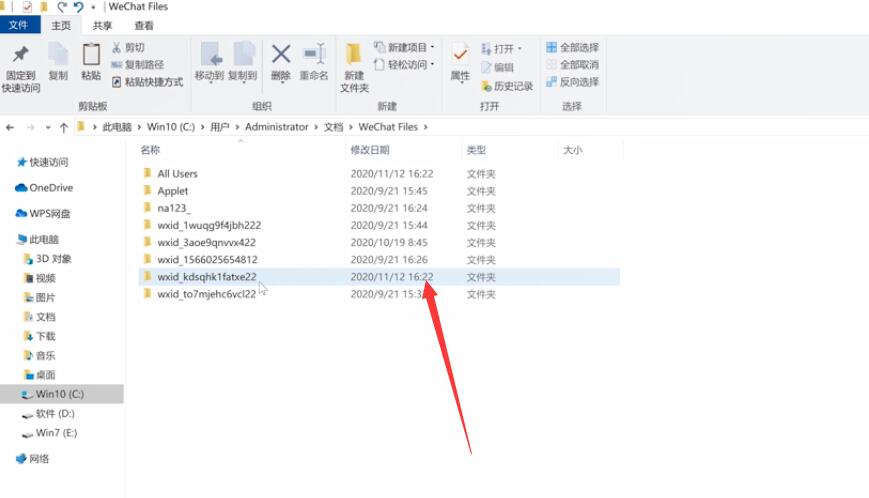Viewport: 869px width, 498px height.
Task: Open Music (音乐) in sidebar
Action: coord(39,356)
